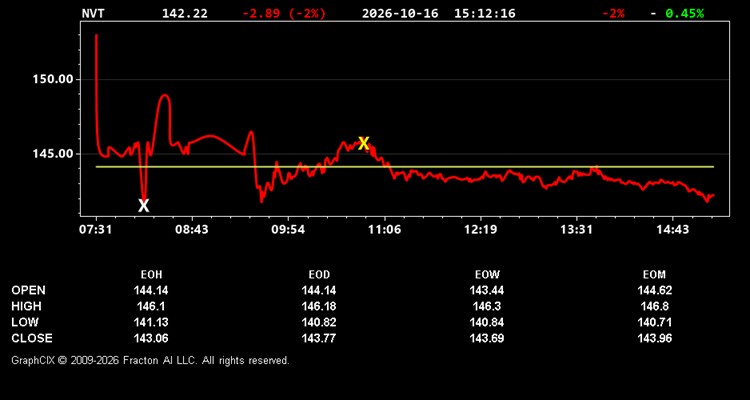Click the 13:31 time axis label
Image resolution: width=750 pixels, height=400 pixels.
pyautogui.click(x=576, y=230)
